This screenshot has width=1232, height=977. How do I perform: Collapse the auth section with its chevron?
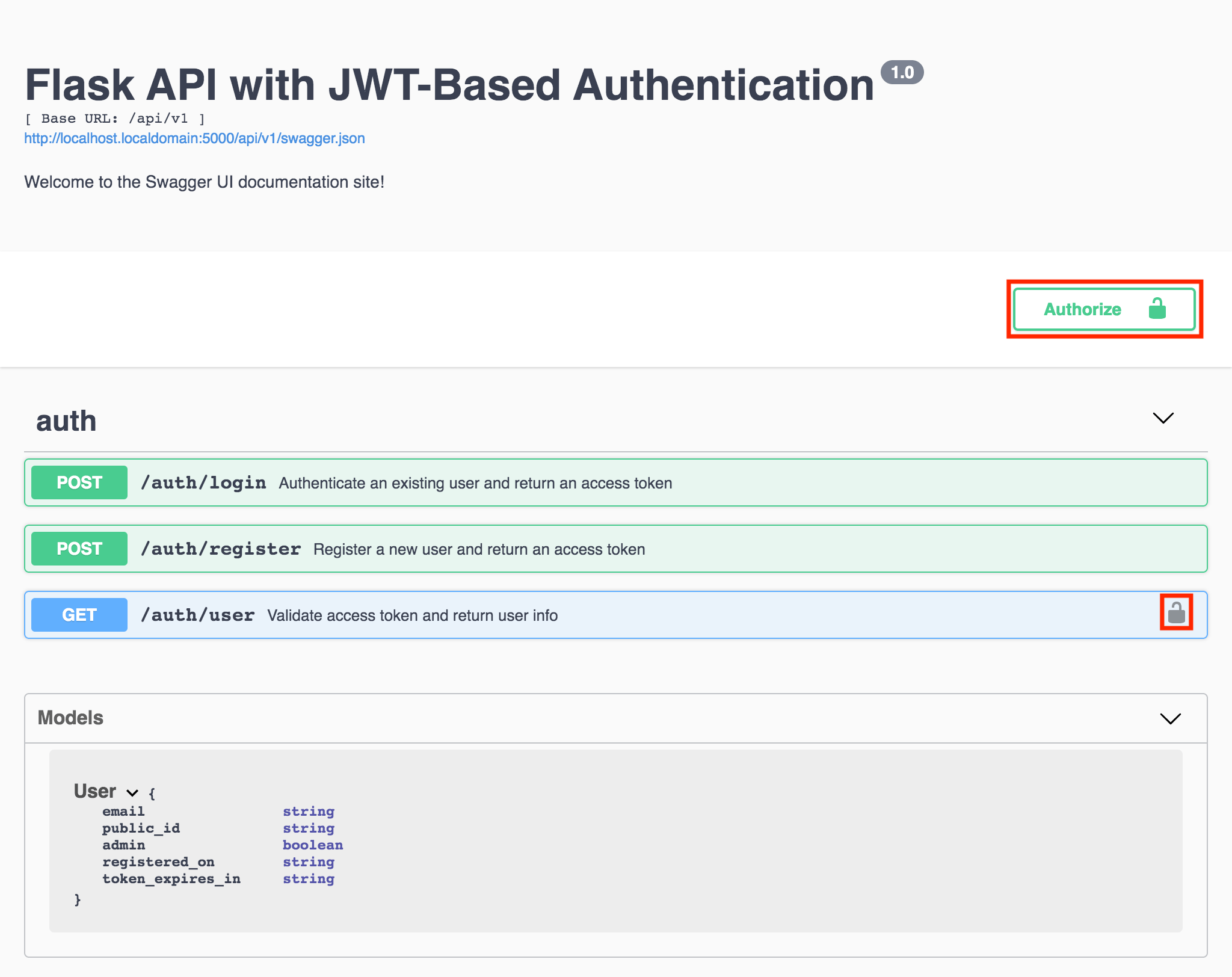pos(1163,418)
